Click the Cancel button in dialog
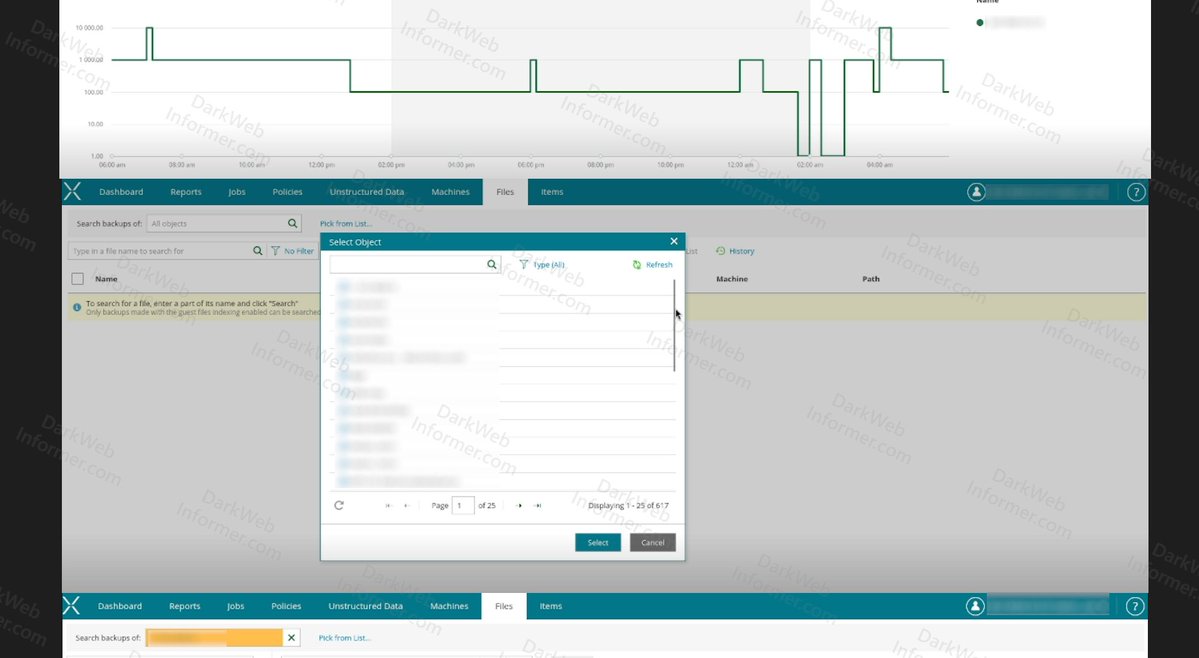The width and height of the screenshot is (1199, 658). coord(652,543)
